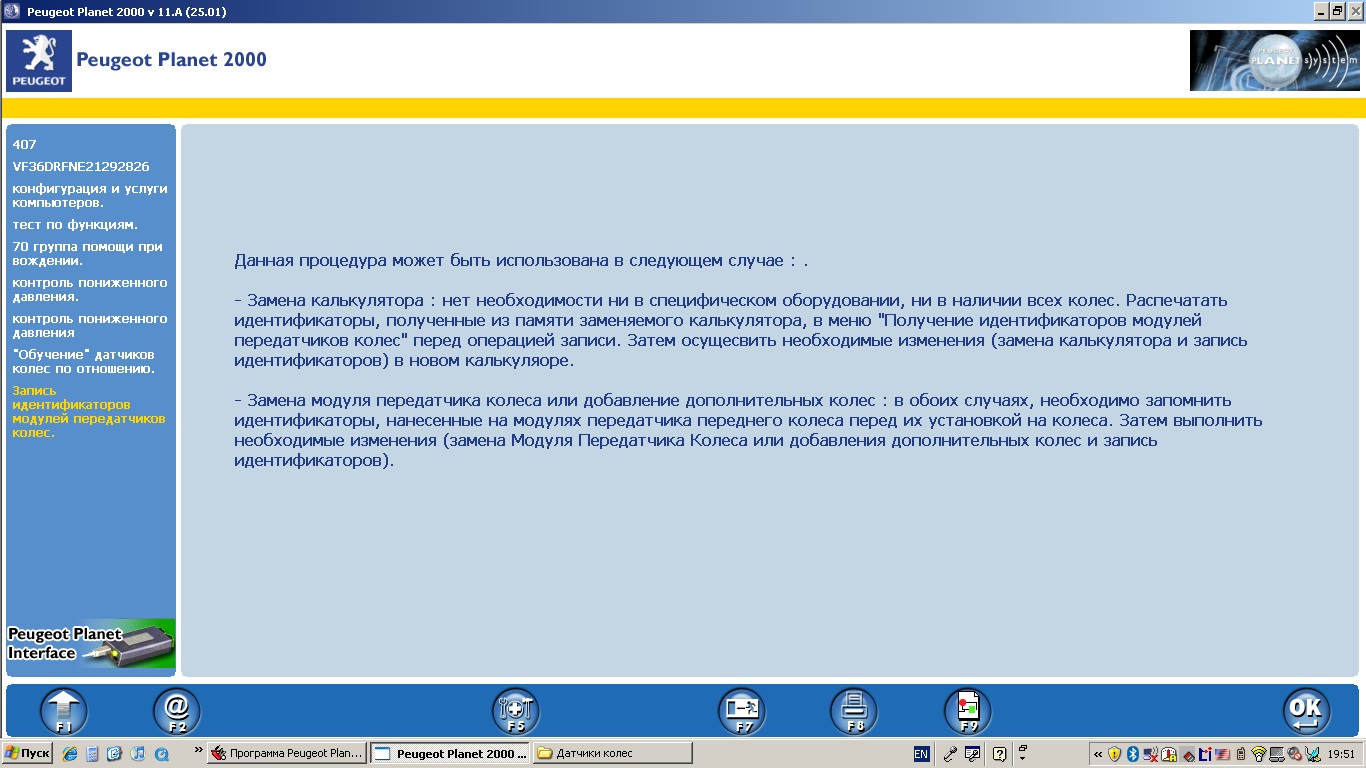Open 'конфигурация и услуги компьютеров' sidebar entry

pos(90,195)
